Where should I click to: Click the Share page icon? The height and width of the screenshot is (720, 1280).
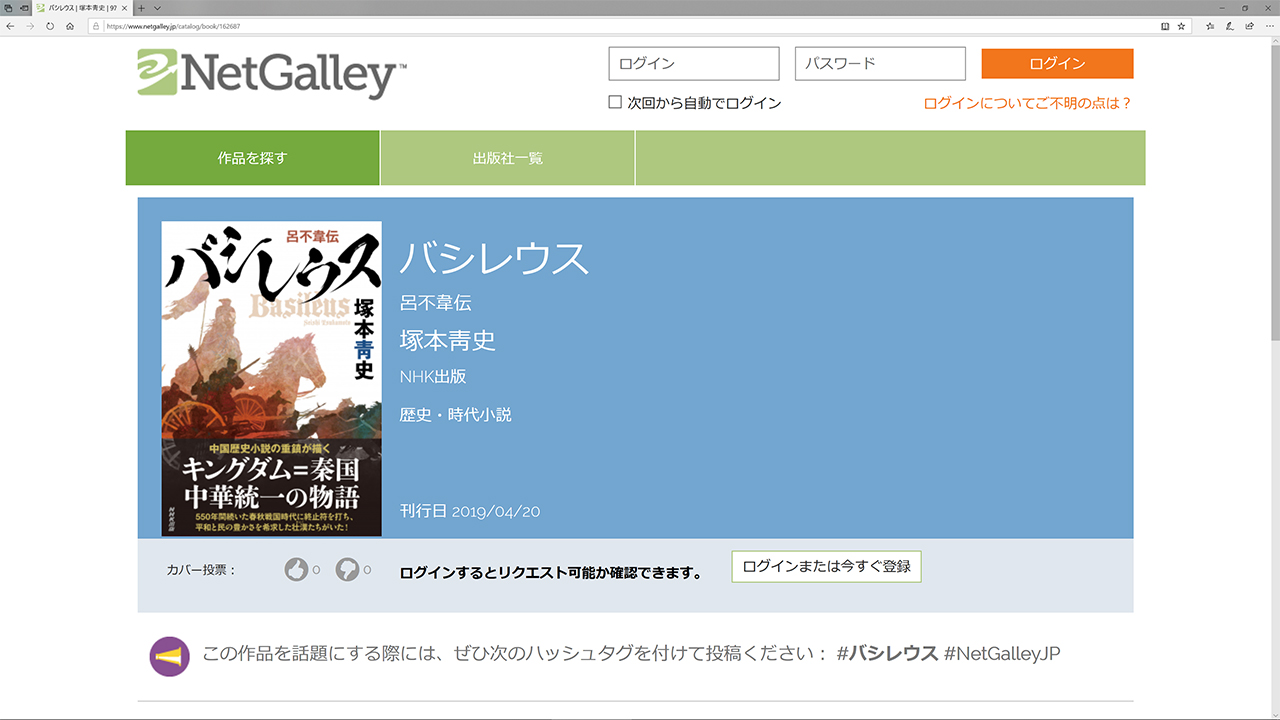[1249, 26]
